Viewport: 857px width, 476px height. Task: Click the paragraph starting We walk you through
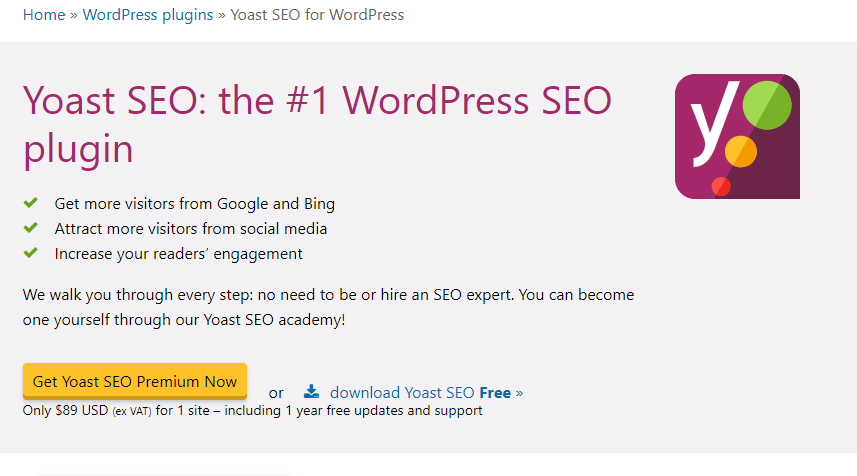point(328,307)
